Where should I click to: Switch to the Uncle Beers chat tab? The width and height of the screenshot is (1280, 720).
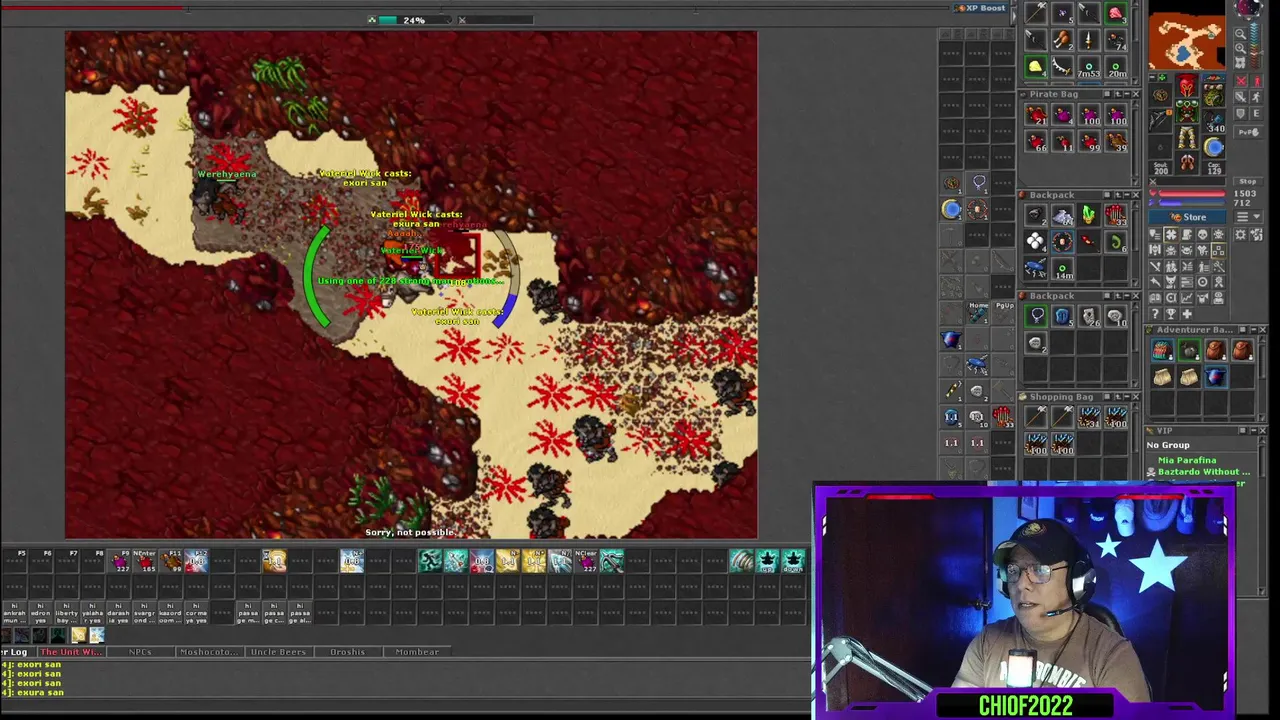(x=279, y=652)
